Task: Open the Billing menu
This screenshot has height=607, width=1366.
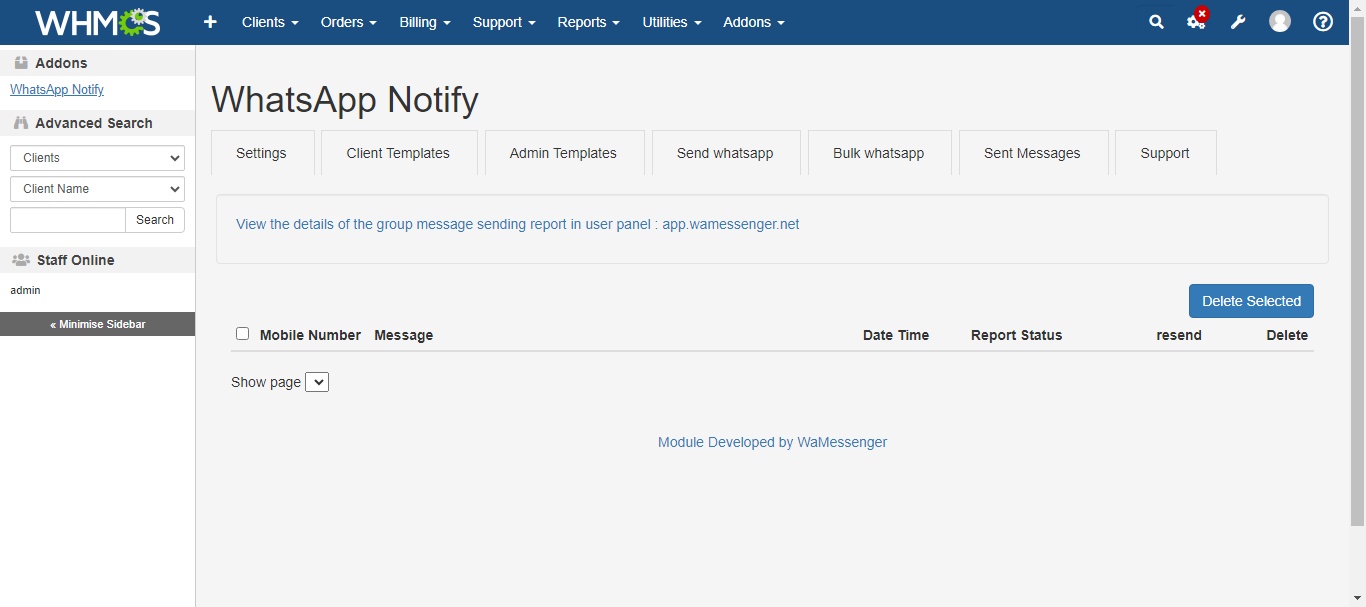Action: click(x=425, y=22)
